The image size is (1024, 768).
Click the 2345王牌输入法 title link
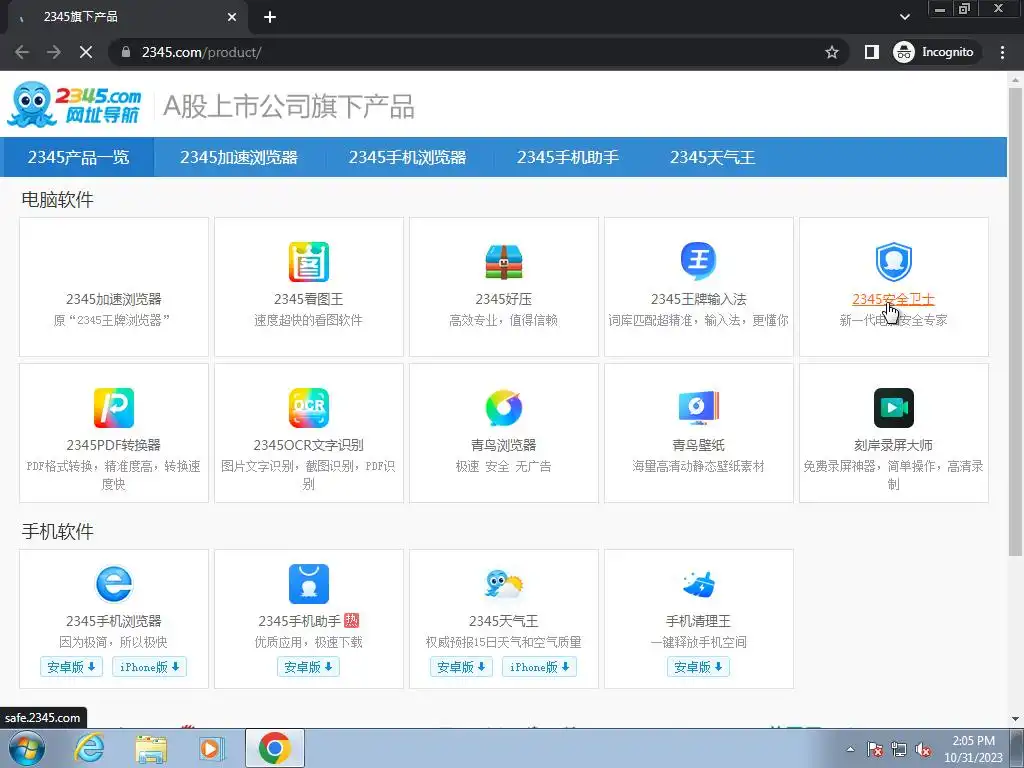click(x=698, y=299)
